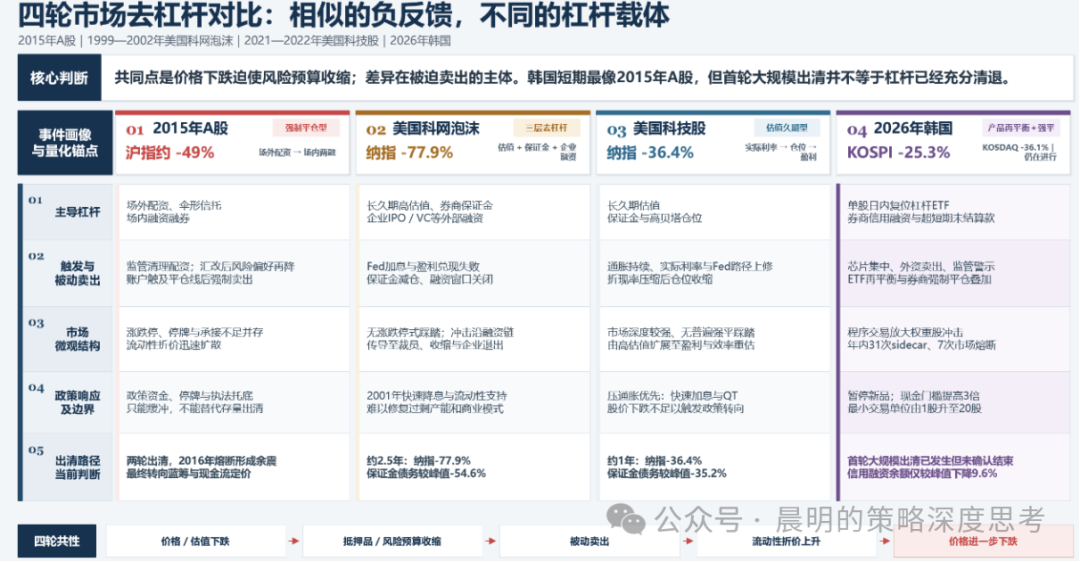Click the sentence starting '共同点是价格下跌迫使风险预算收缩'
Viewport: 1080px width, 562px height.
click(562, 78)
